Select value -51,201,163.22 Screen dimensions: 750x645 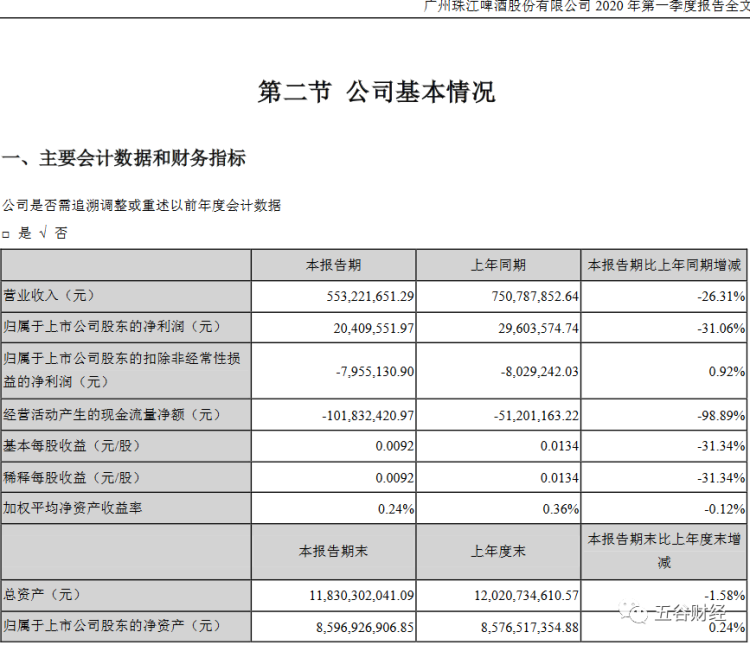536,415
